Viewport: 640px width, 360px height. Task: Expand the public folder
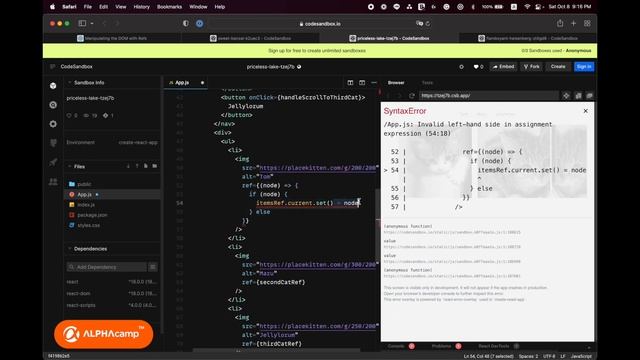tap(84, 184)
